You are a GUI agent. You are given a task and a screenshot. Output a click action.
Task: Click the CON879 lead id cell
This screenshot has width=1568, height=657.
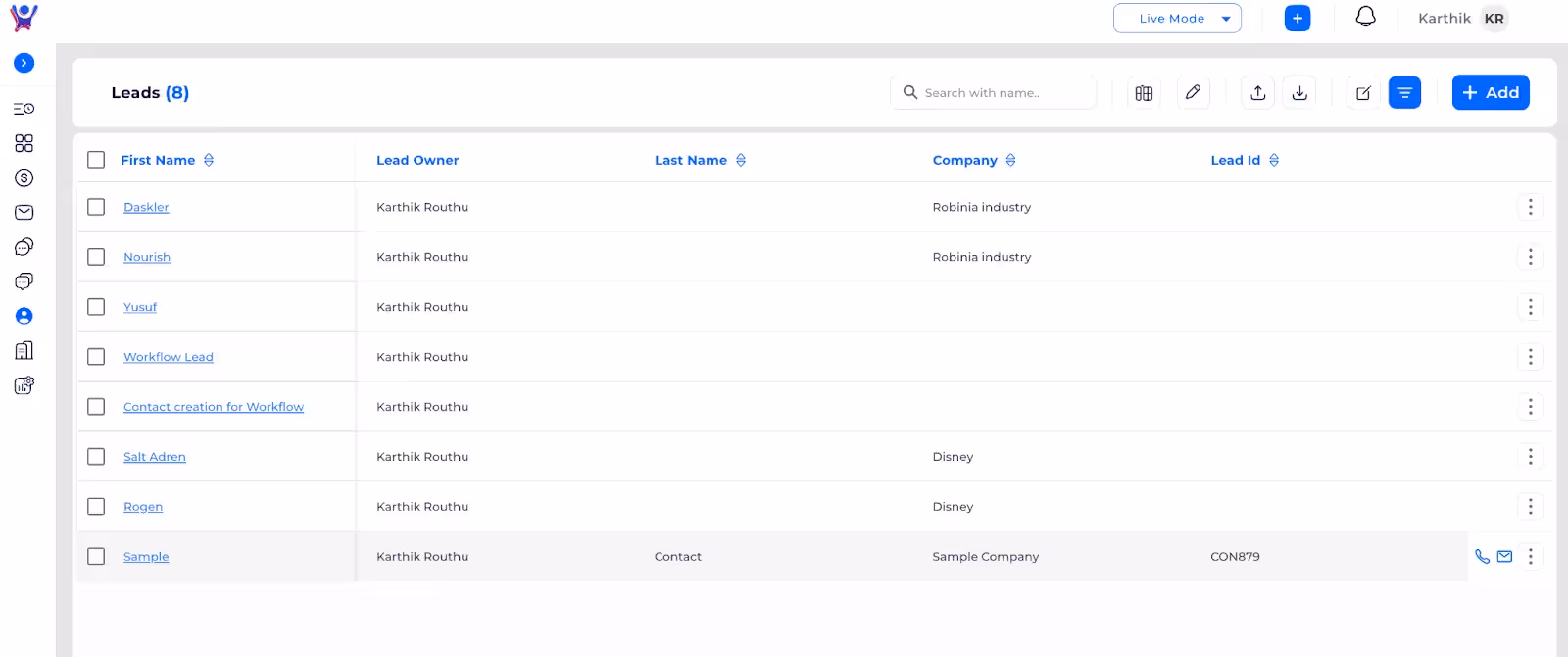[1235, 557]
